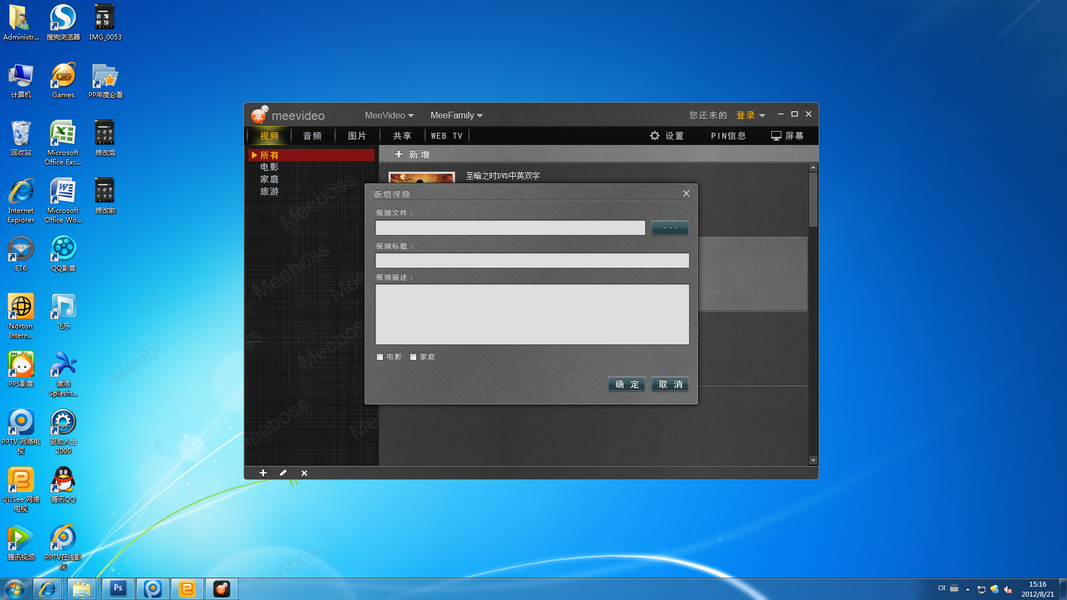Click the 屏幕 monitor icon button
Viewport: 1067px width, 600px height.
point(787,136)
